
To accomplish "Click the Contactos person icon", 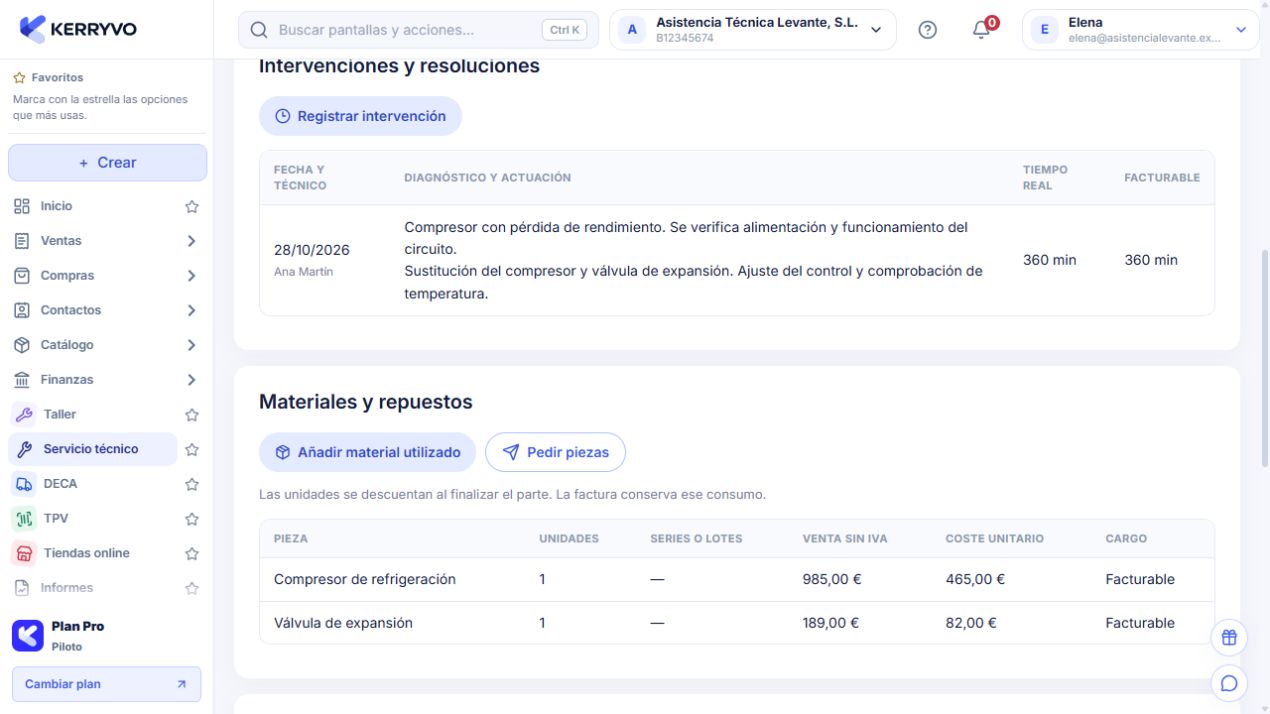I will click(x=22, y=310).
